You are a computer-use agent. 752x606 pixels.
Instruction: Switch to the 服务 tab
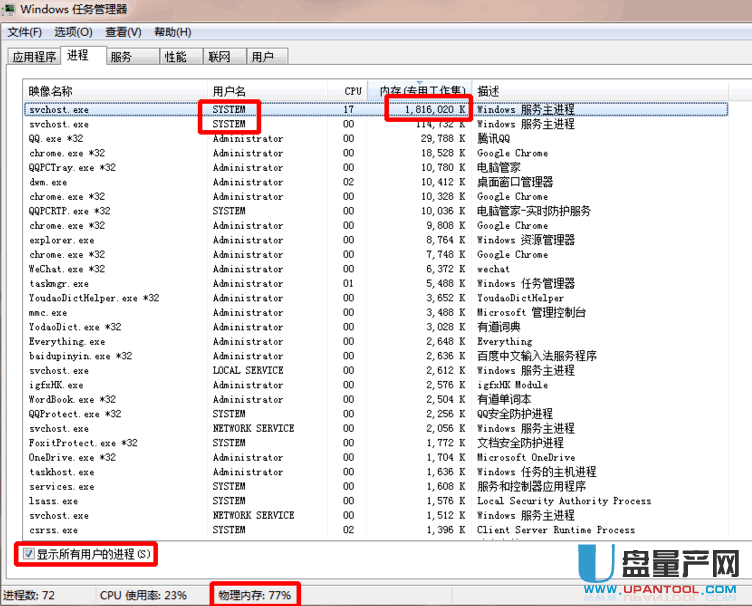tap(132, 57)
